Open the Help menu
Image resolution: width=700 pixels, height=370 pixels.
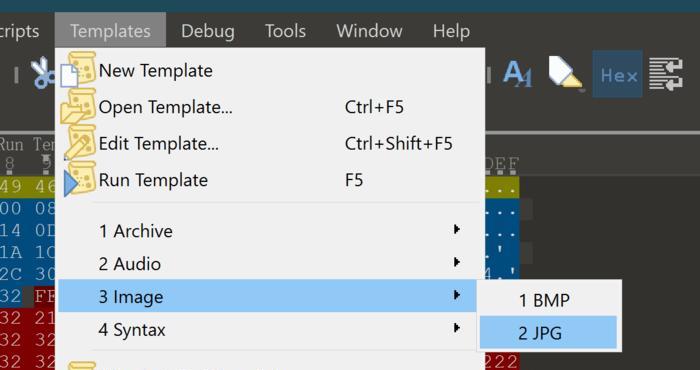pyautogui.click(x=451, y=31)
